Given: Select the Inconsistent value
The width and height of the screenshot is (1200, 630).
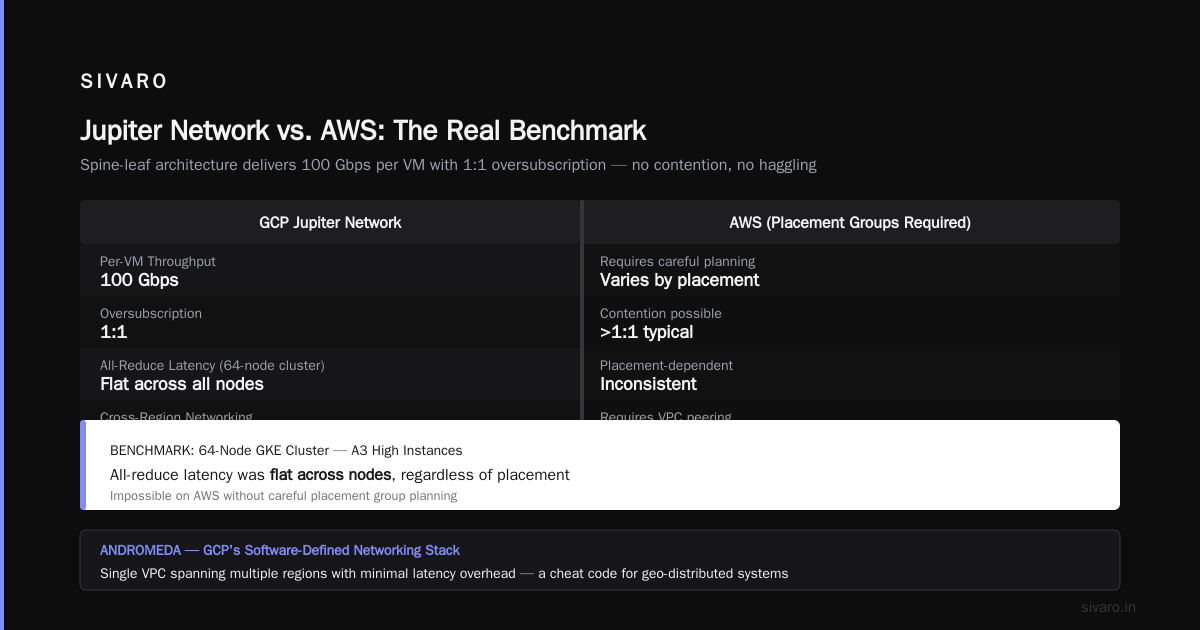Looking at the screenshot, I should (648, 384).
